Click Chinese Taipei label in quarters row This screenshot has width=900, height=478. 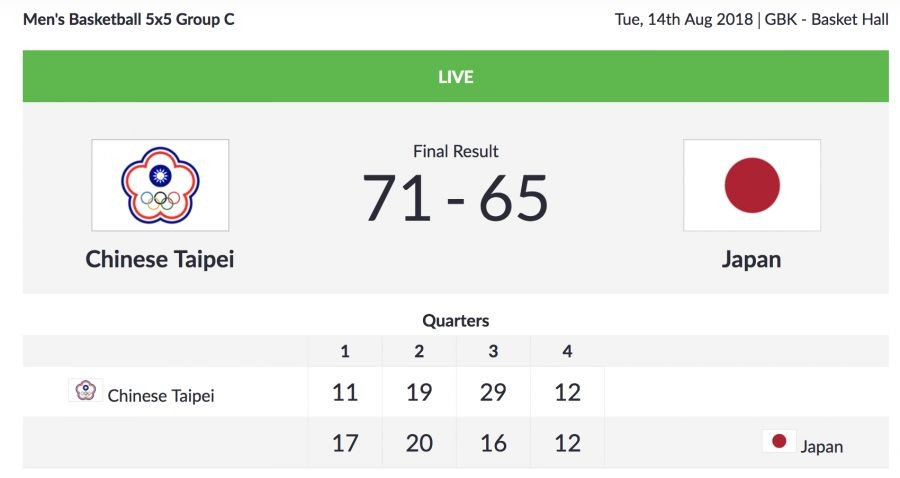coord(161,396)
